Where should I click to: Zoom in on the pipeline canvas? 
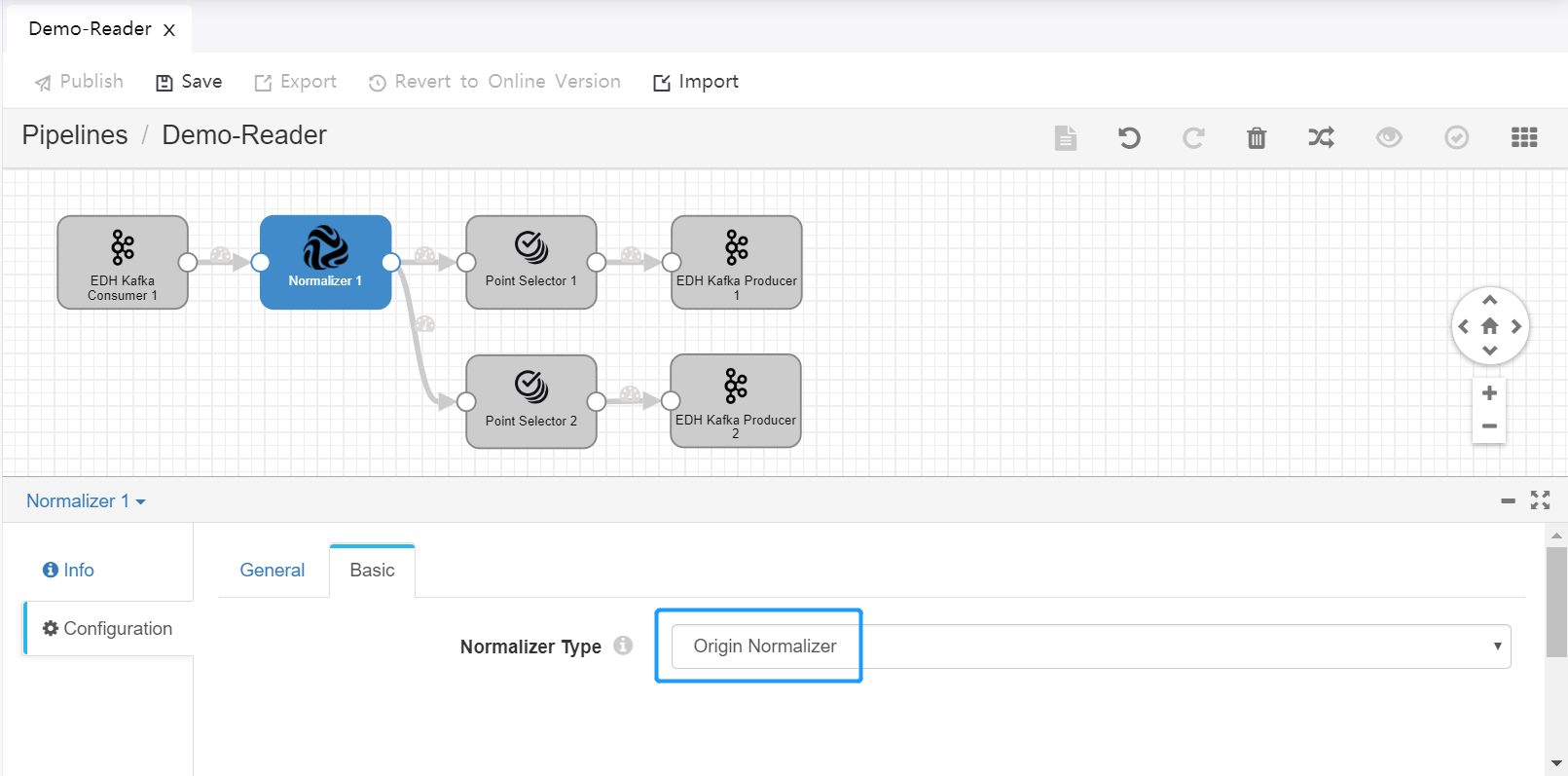[x=1489, y=393]
